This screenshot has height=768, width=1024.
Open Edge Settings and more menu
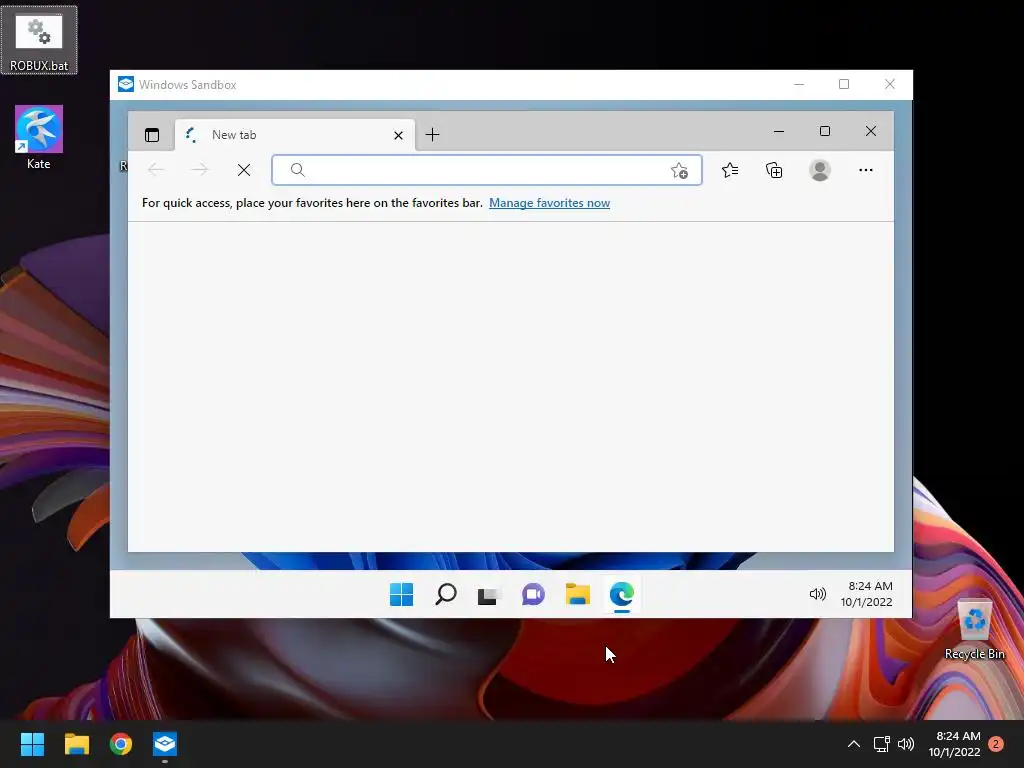point(866,170)
